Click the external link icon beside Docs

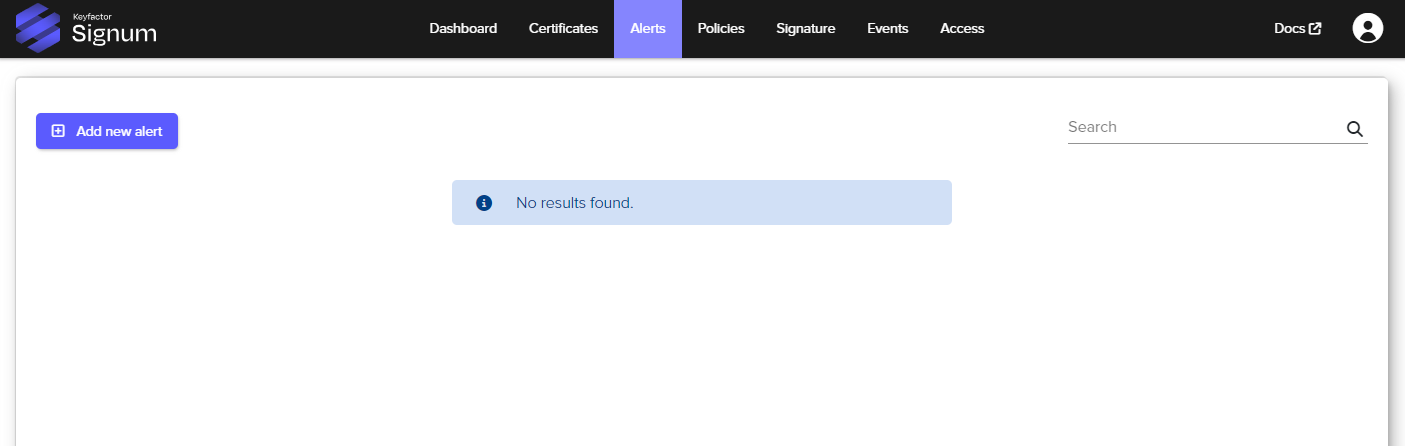[x=1315, y=29]
